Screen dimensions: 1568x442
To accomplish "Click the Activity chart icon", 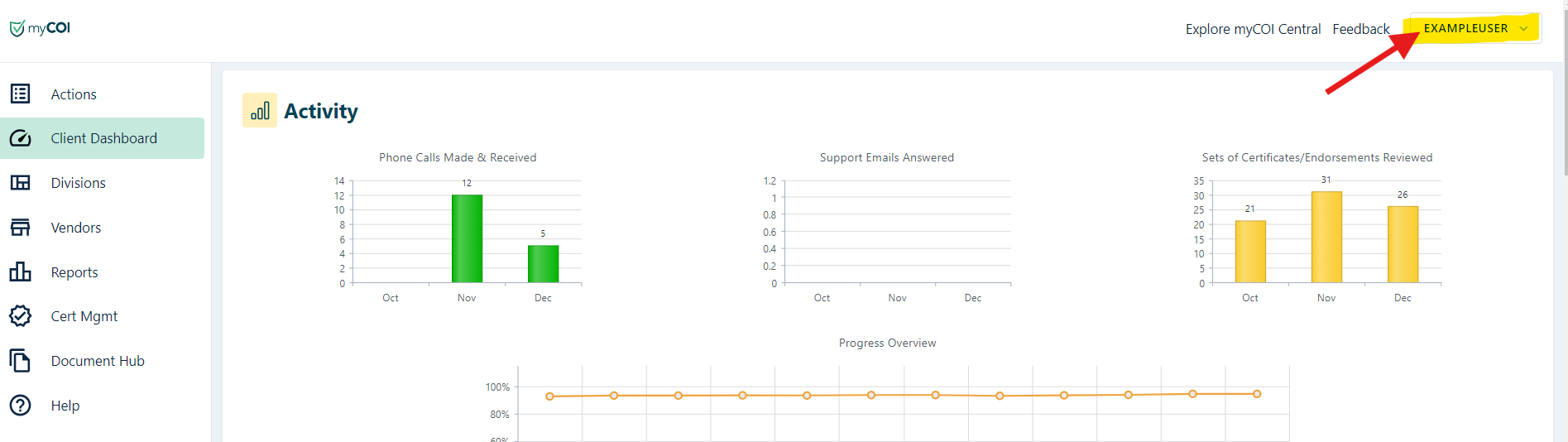I will [260, 111].
